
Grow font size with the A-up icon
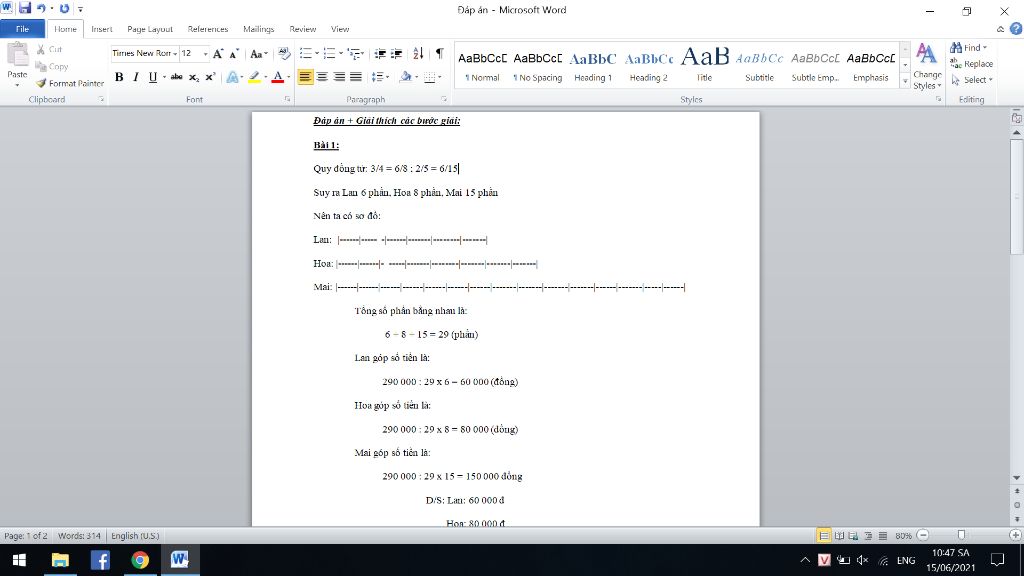218,54
